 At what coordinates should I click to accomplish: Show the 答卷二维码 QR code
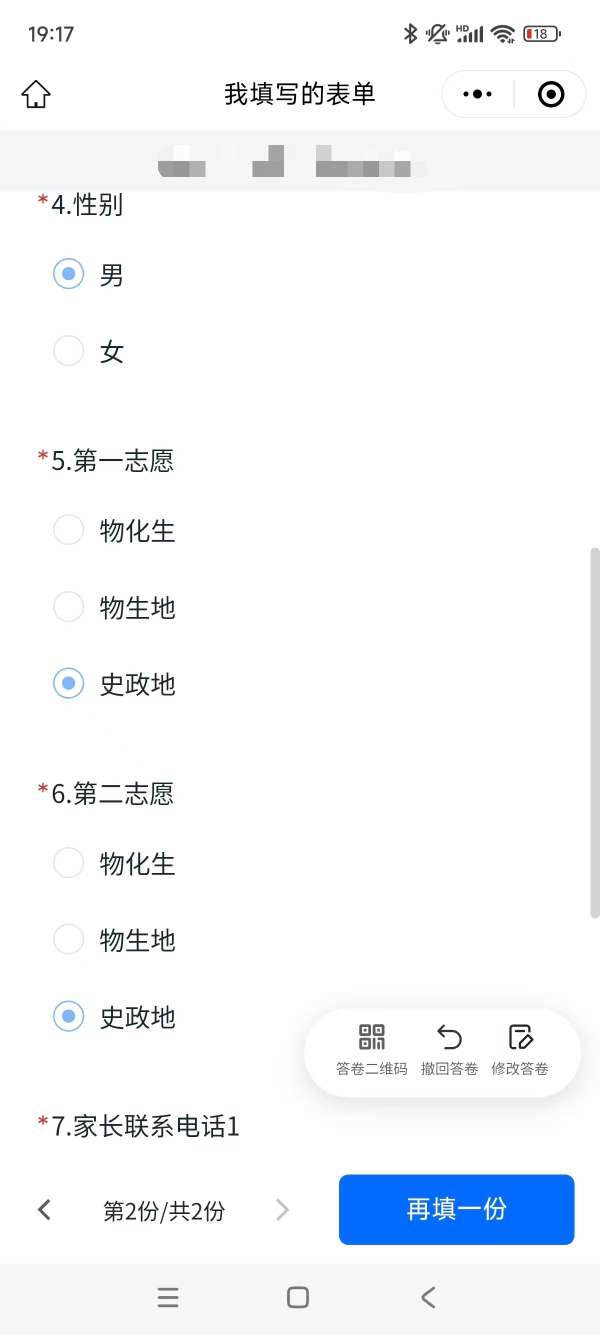[x=372, y=1037]
